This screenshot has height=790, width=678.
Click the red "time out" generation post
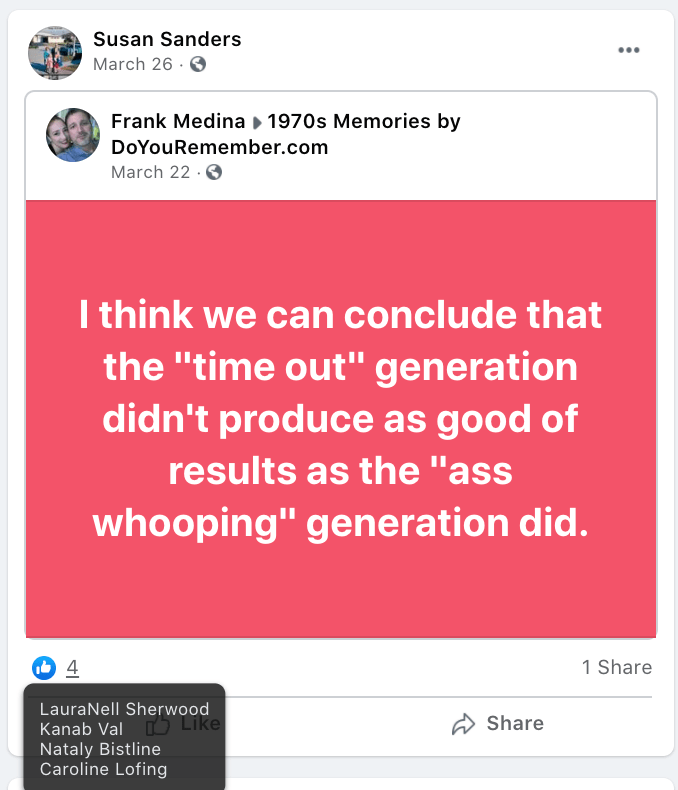341,418
